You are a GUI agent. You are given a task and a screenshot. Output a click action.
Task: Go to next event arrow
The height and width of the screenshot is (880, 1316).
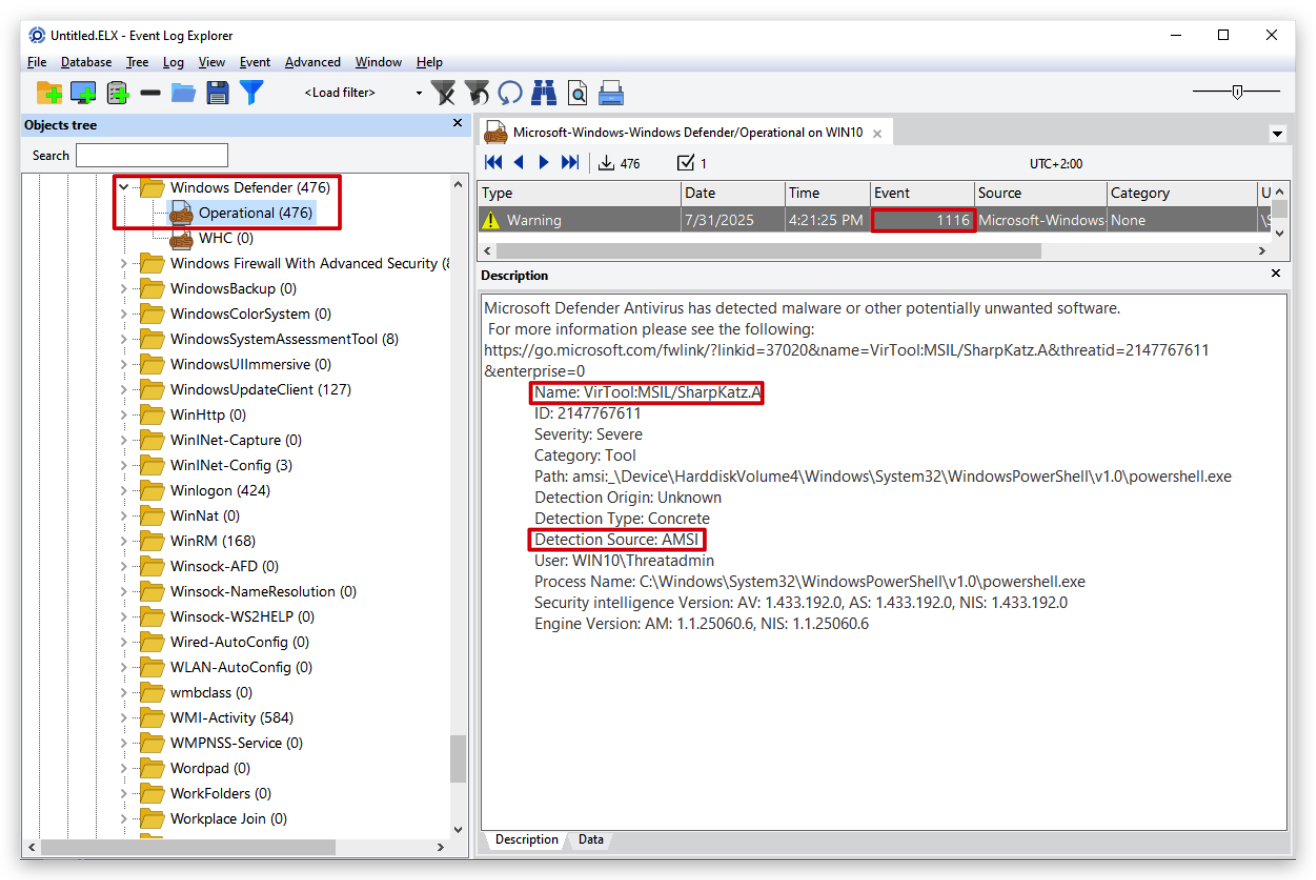[x=544, y=163]
